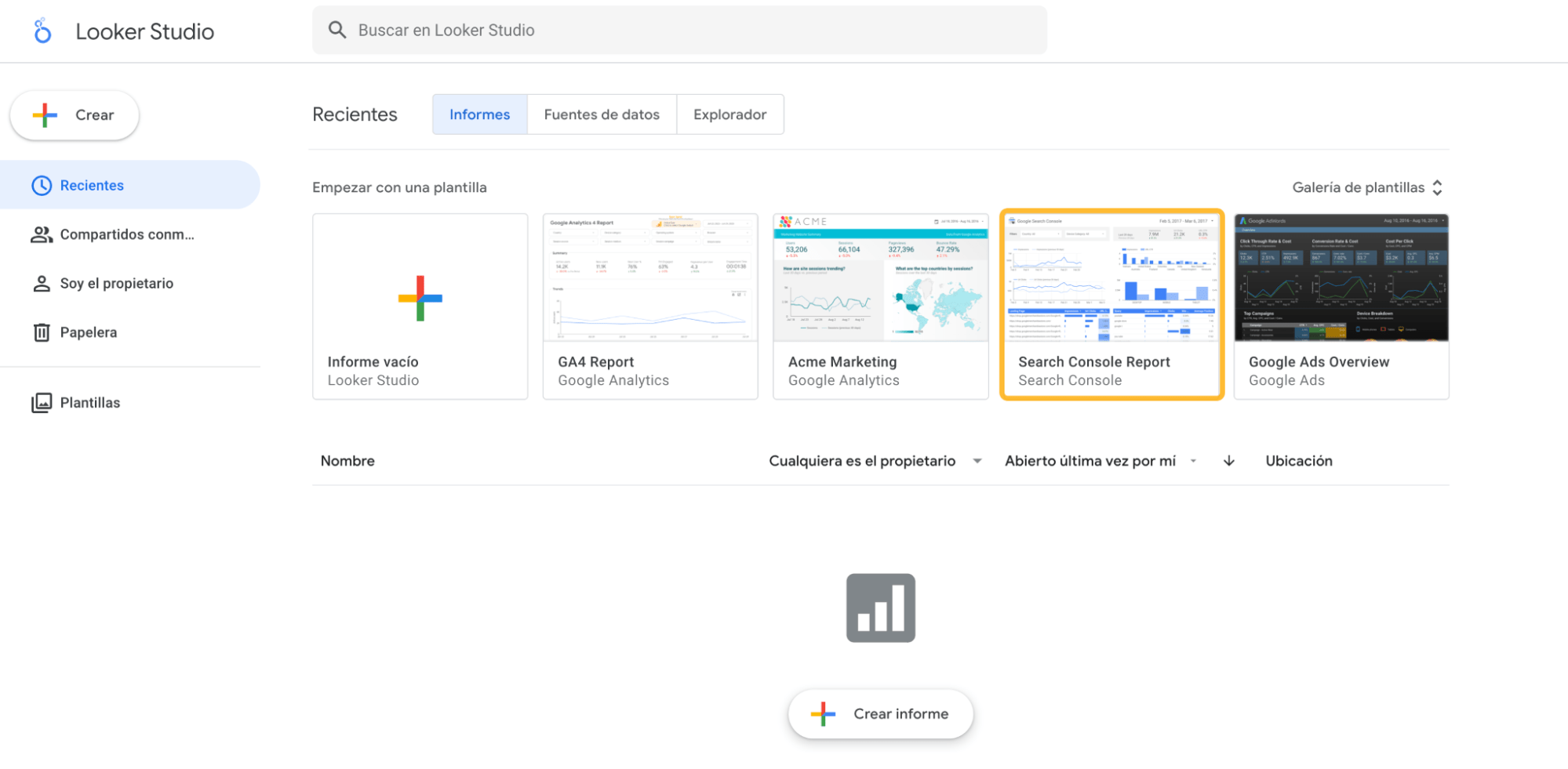Click the bar chart placeholder graphic
Viewport: 1568px width, 769px height.
pos(880,608)
